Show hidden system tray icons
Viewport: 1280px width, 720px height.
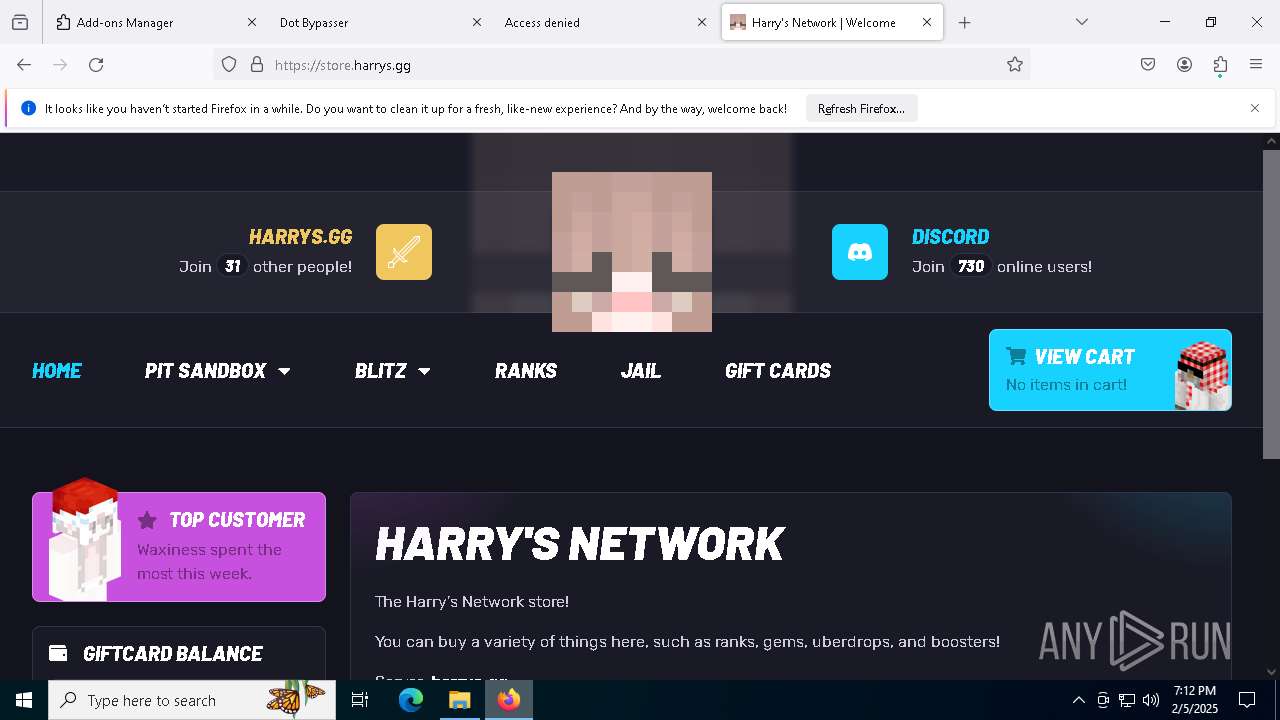[1078, 700]
